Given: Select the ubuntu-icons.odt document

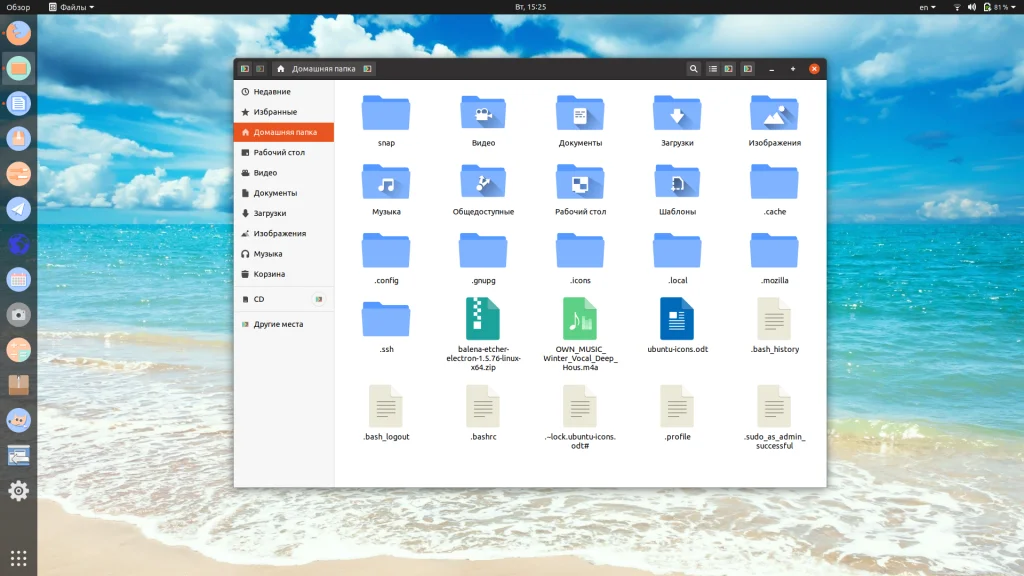Looking at the screenshot, I should pos(677,320).
